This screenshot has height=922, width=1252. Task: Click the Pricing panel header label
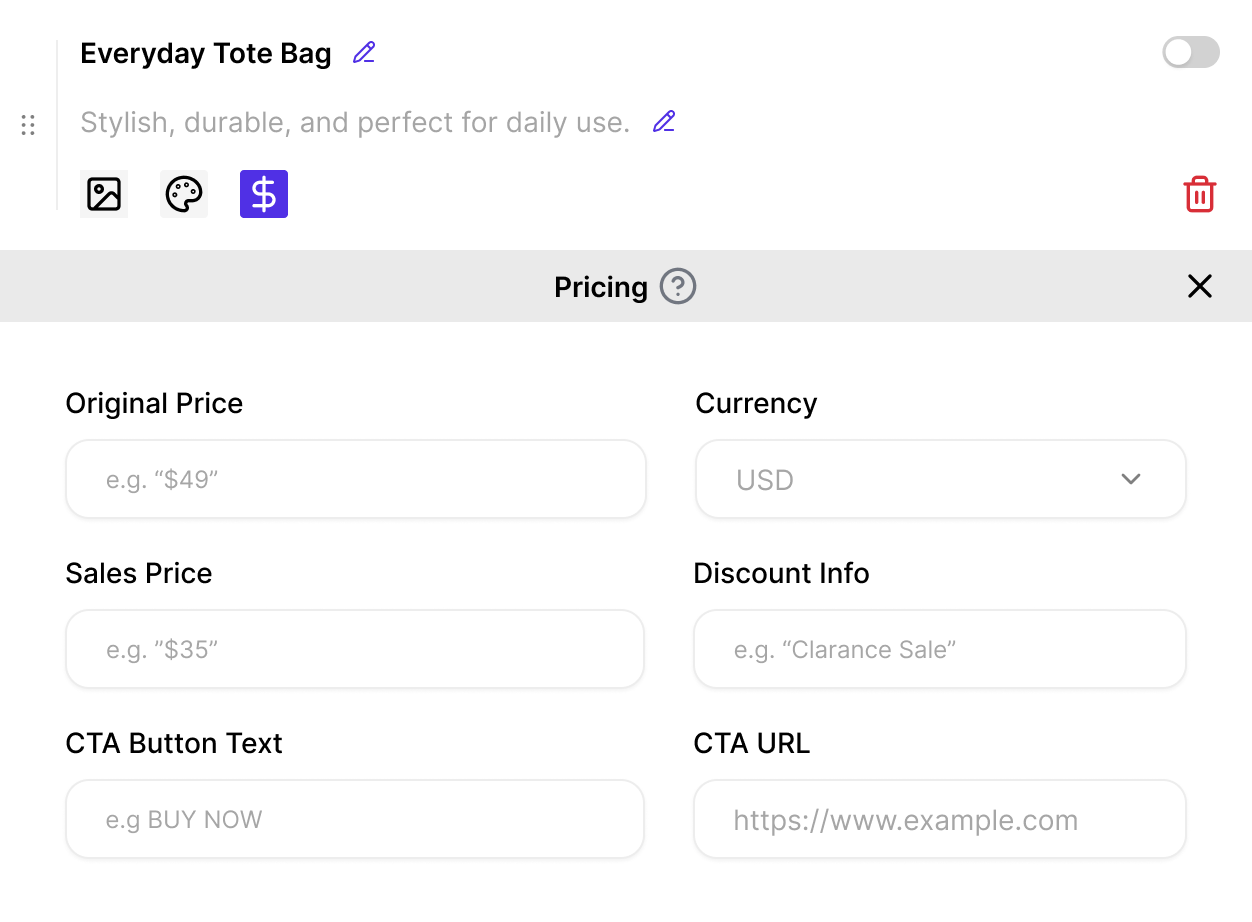601,287
